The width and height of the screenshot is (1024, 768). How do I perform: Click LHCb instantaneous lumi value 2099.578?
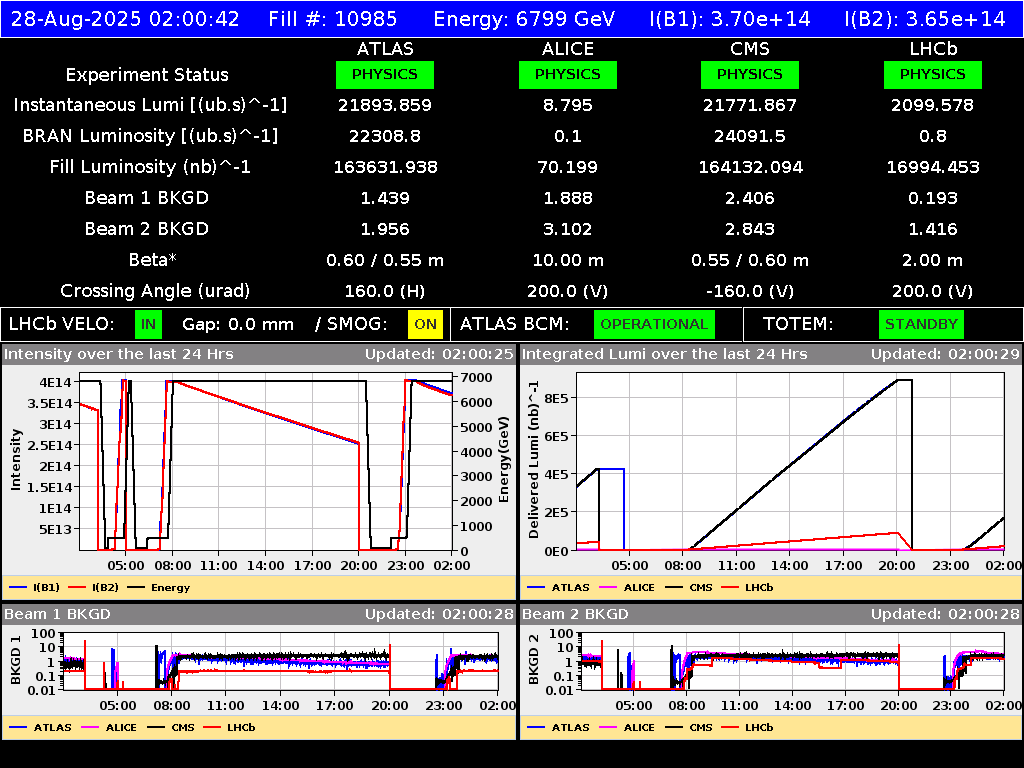pyautogui.click(x=933, y=105)
